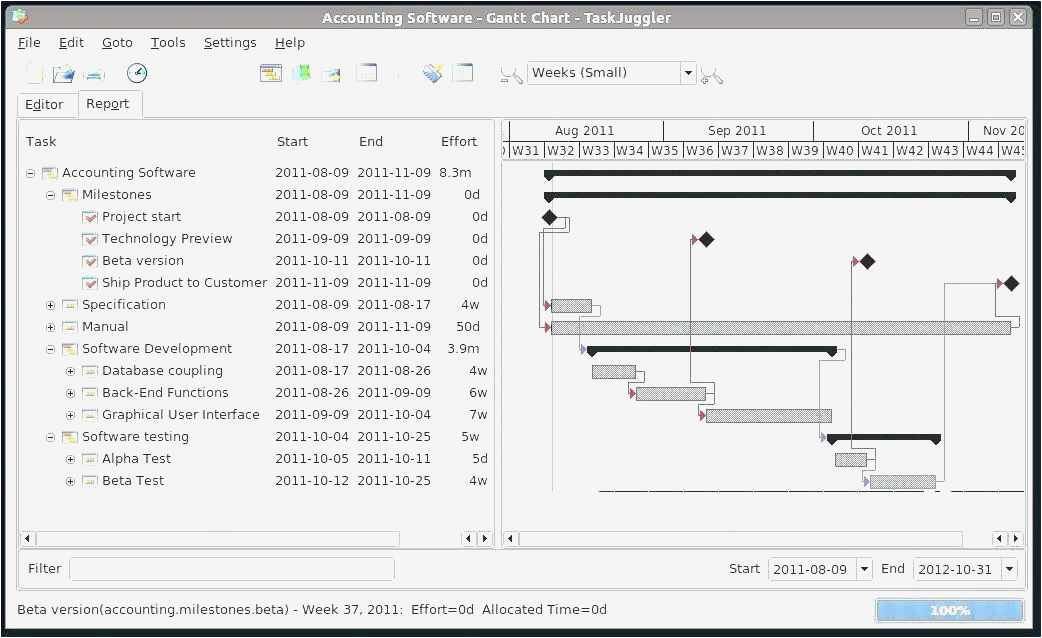This screenshot has width=1042, height=638.
Task: Click the toolbar icon between open folder and clock
Action: click(94, 74)
